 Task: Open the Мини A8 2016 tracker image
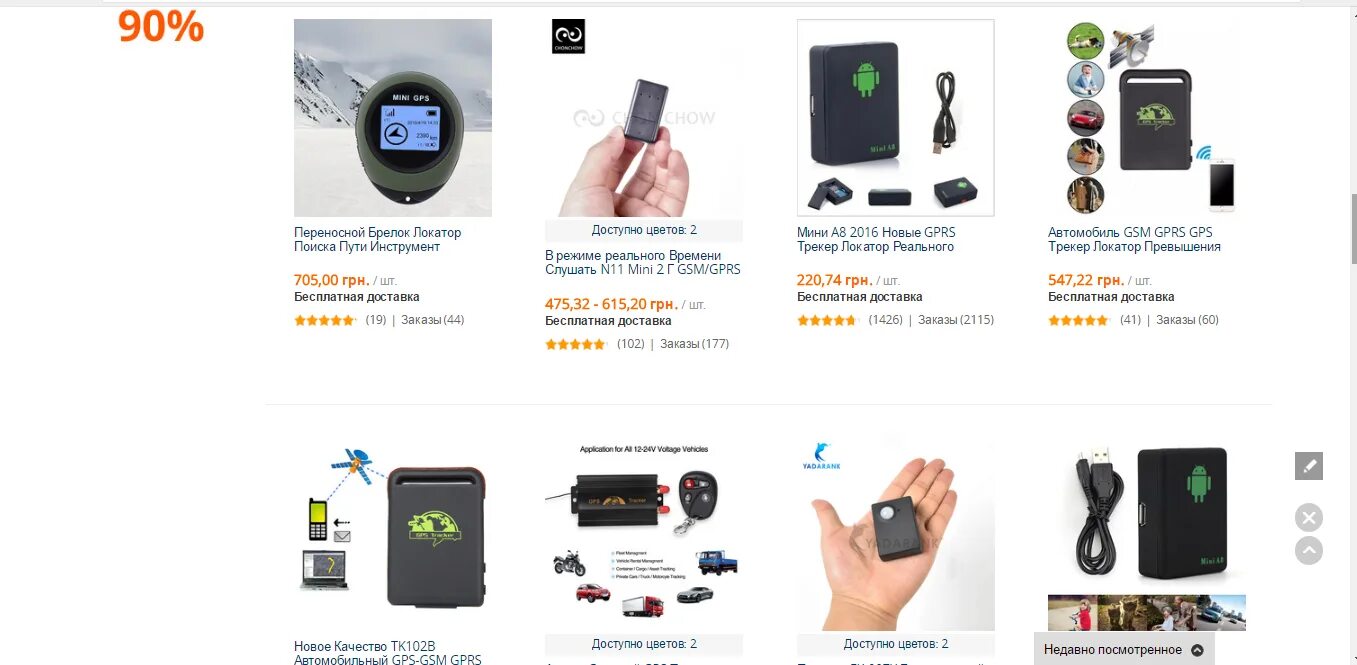pyautogui.click(x=895, y=118)
